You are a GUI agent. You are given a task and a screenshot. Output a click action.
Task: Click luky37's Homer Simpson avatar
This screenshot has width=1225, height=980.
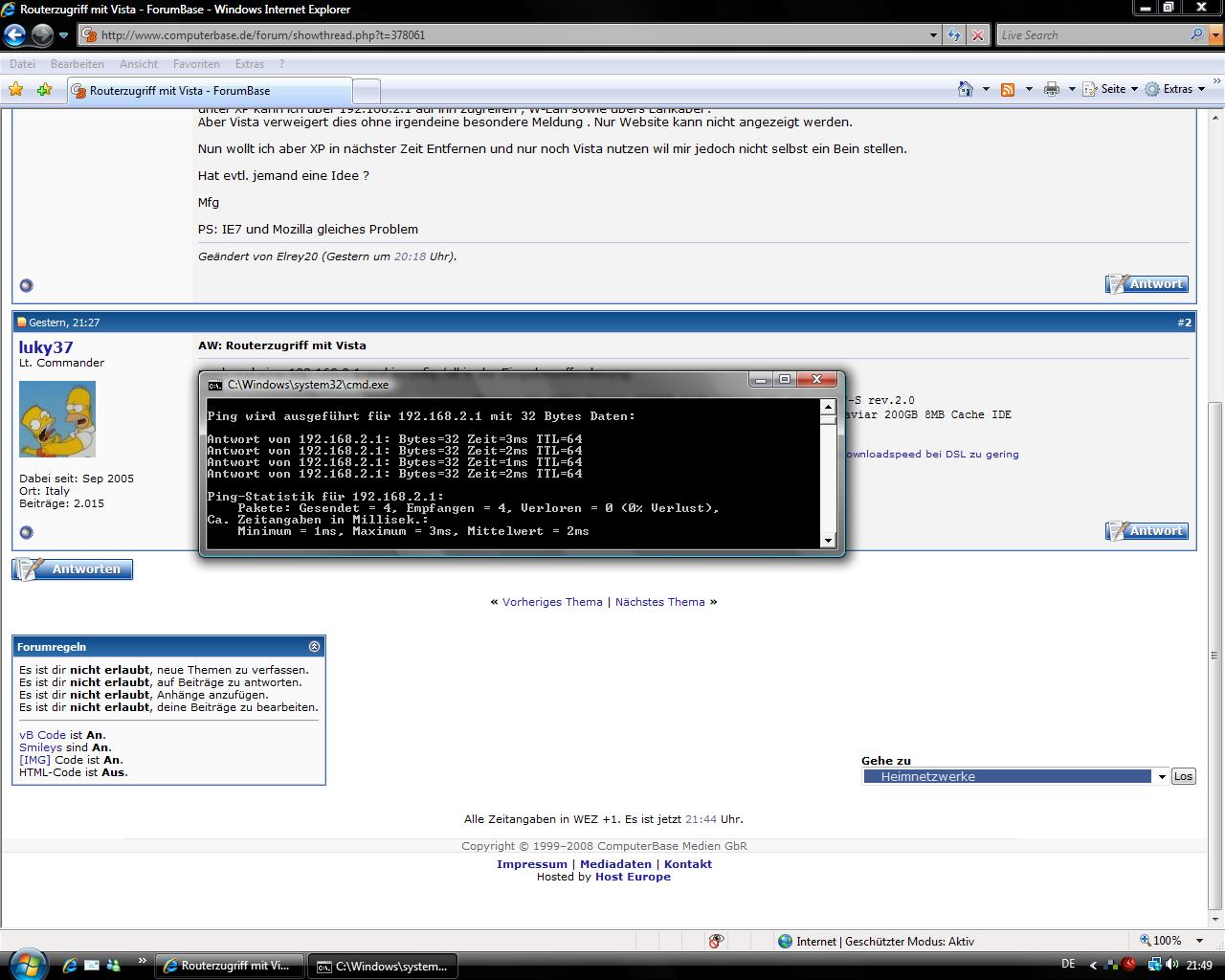57,419
